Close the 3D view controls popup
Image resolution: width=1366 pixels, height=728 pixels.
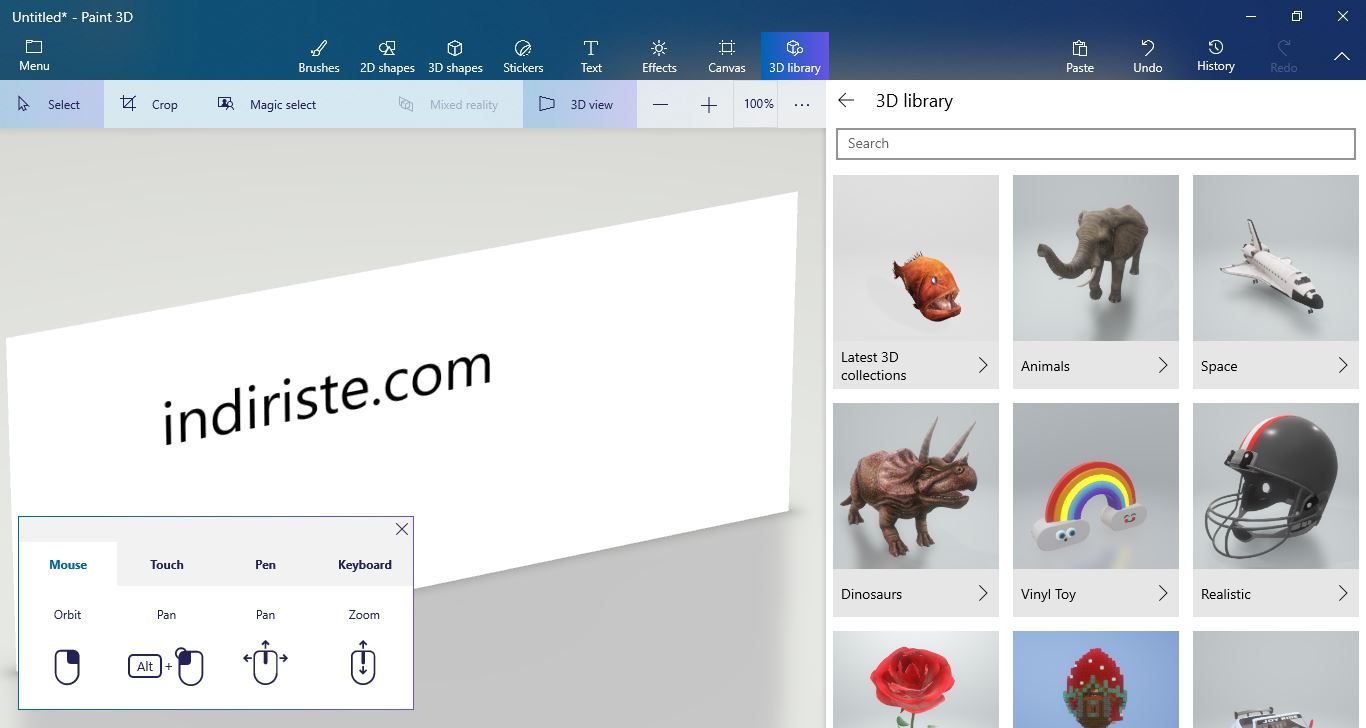402,529
